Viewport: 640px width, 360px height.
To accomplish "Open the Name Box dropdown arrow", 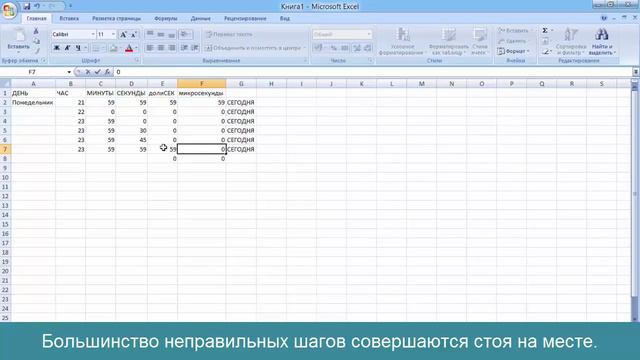I will (x=69, y=72).
